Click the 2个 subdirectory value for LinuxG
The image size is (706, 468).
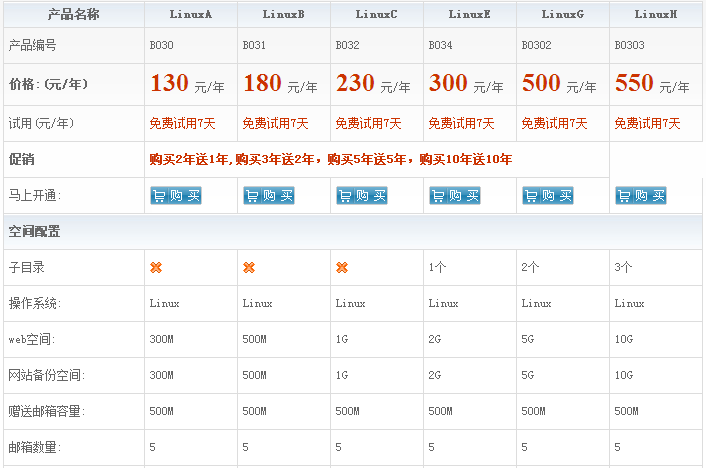pyautogui.click(x=530, y=268)
